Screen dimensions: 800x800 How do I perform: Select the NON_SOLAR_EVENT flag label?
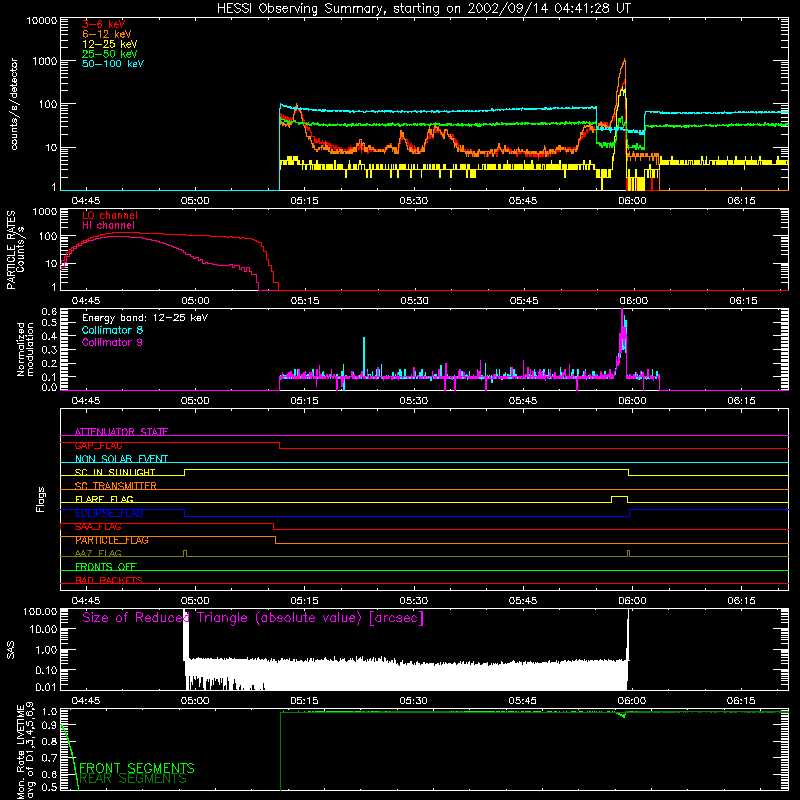(x=121, y=459)
